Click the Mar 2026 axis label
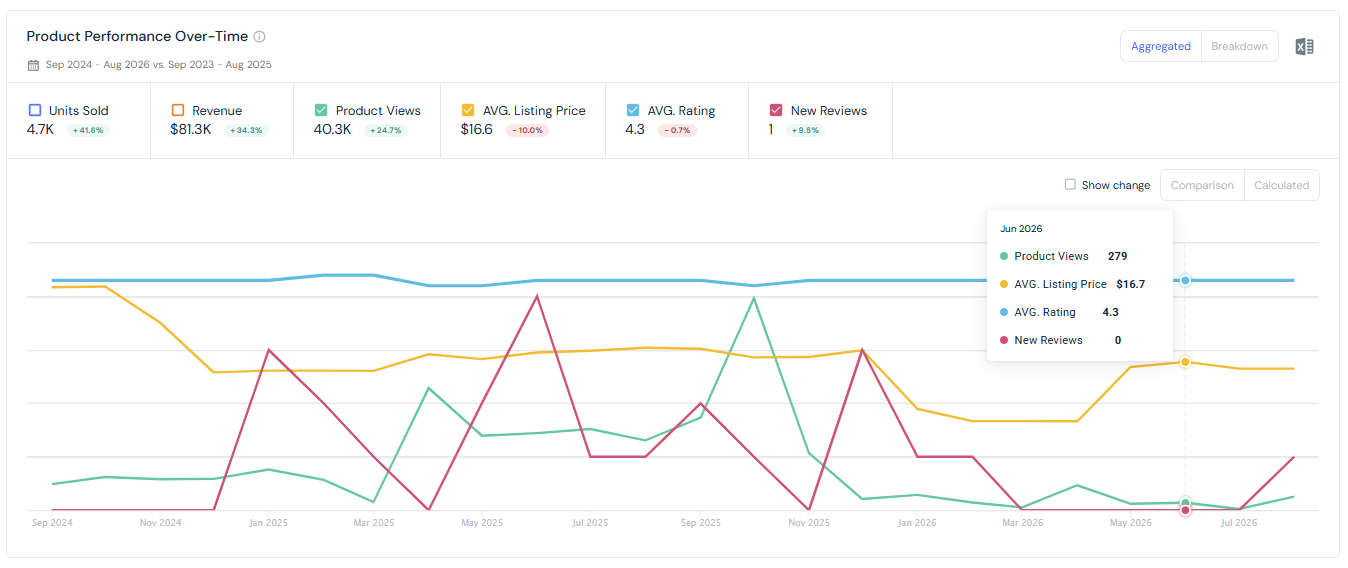The width and height of the screenshot is (1348, 568). [x=1023, y=523]
